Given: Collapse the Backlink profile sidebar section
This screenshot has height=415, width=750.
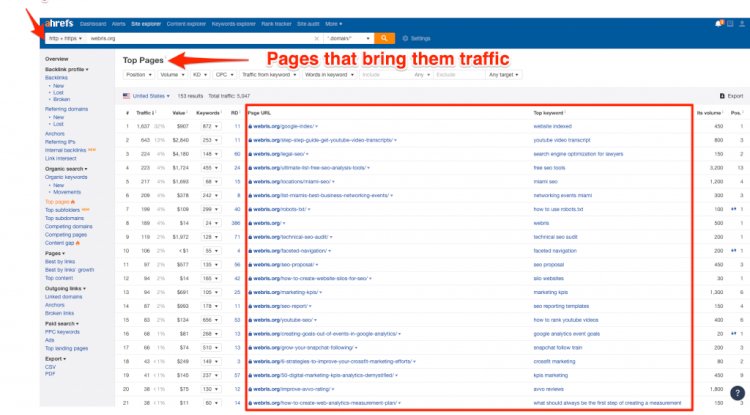Looking at the screenshot, I should coord(66,69).
